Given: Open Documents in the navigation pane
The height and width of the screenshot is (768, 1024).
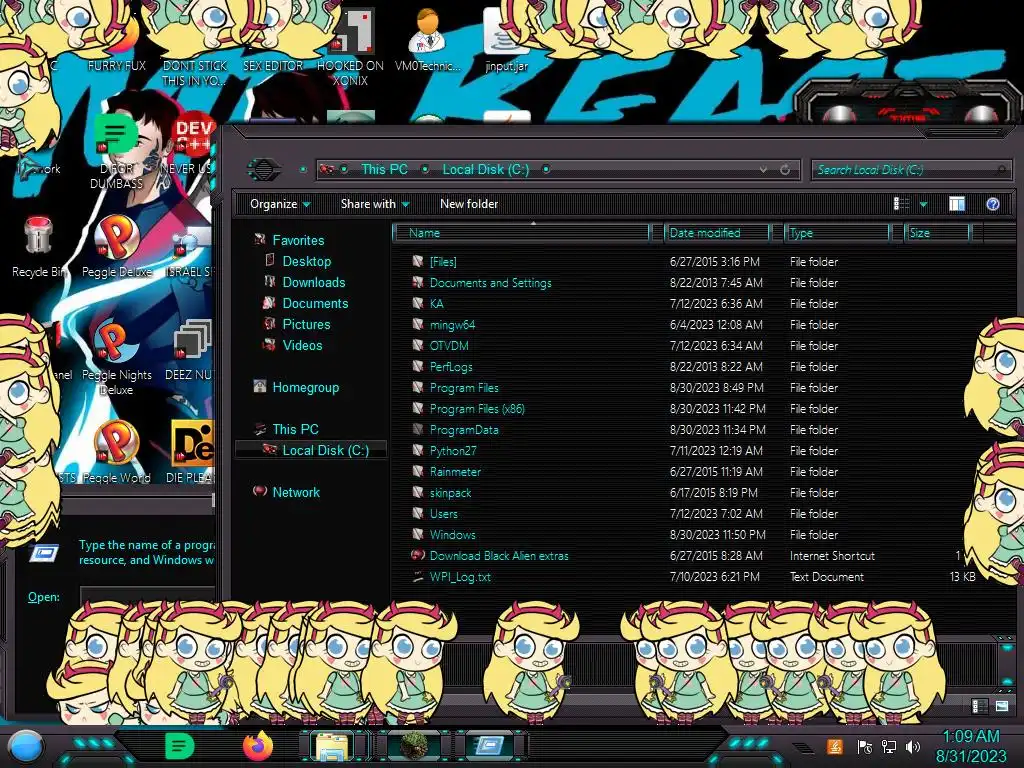Looking at the screenshot, I should (315, 303).
